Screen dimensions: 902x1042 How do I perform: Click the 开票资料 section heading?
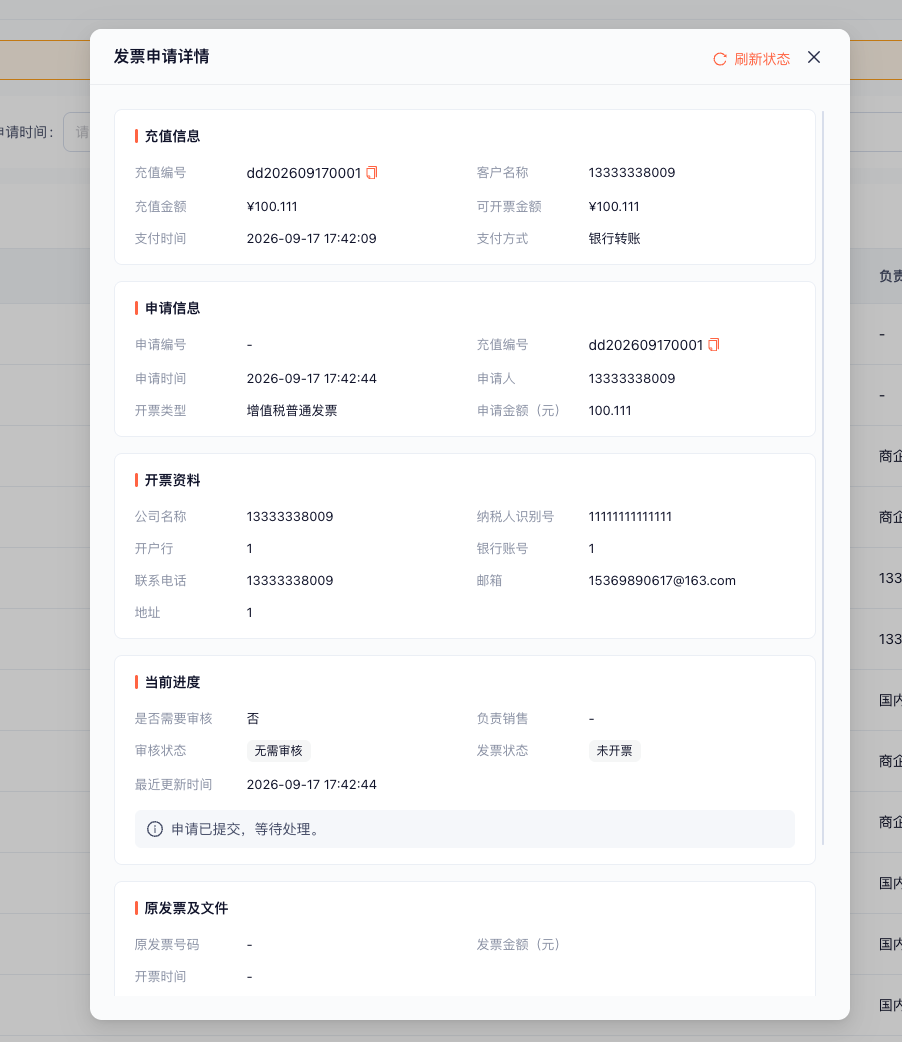pyautogui.click(x=172, y=480)
